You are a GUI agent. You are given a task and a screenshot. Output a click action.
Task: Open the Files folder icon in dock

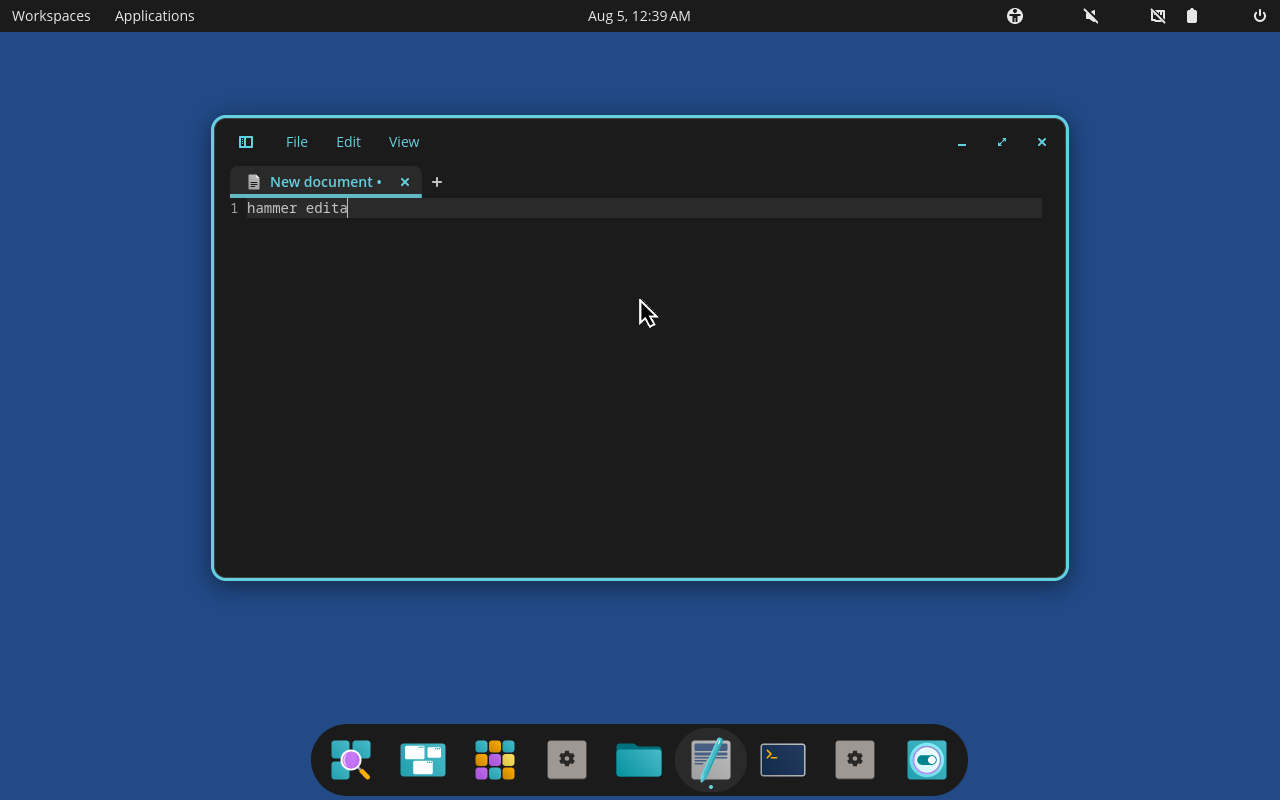click(x=639, y=760)
